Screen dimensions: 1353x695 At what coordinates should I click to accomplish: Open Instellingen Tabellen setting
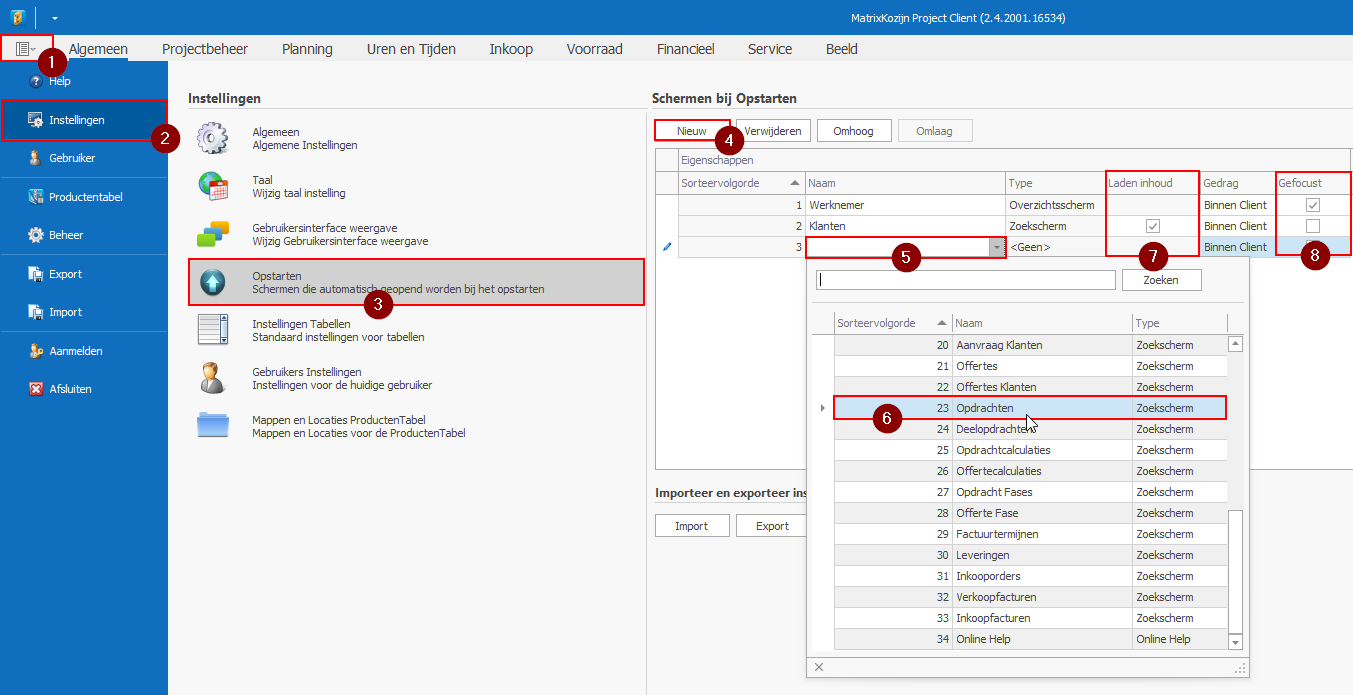pyautogui.click(x=415, y=330)
